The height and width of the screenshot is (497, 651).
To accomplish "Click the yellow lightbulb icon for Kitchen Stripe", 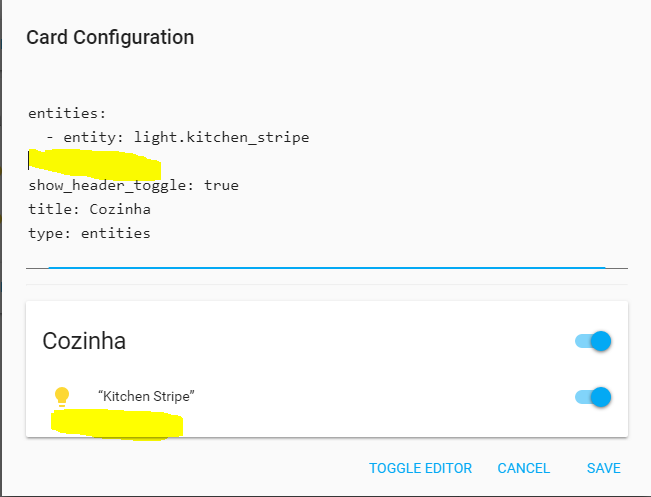I will (x=62, y=397).
